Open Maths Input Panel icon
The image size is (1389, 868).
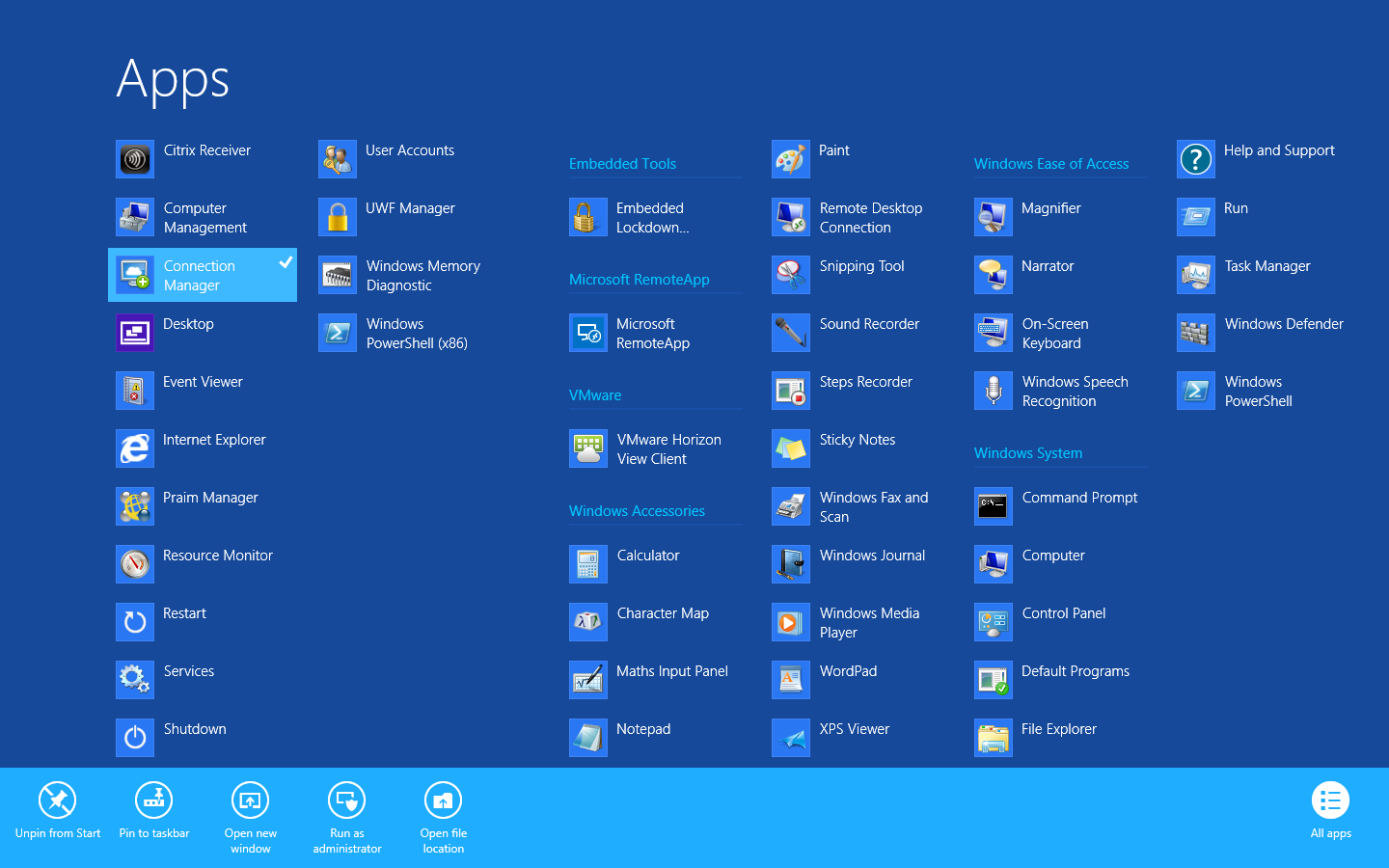pyautogui.click(x=588, y=680)
